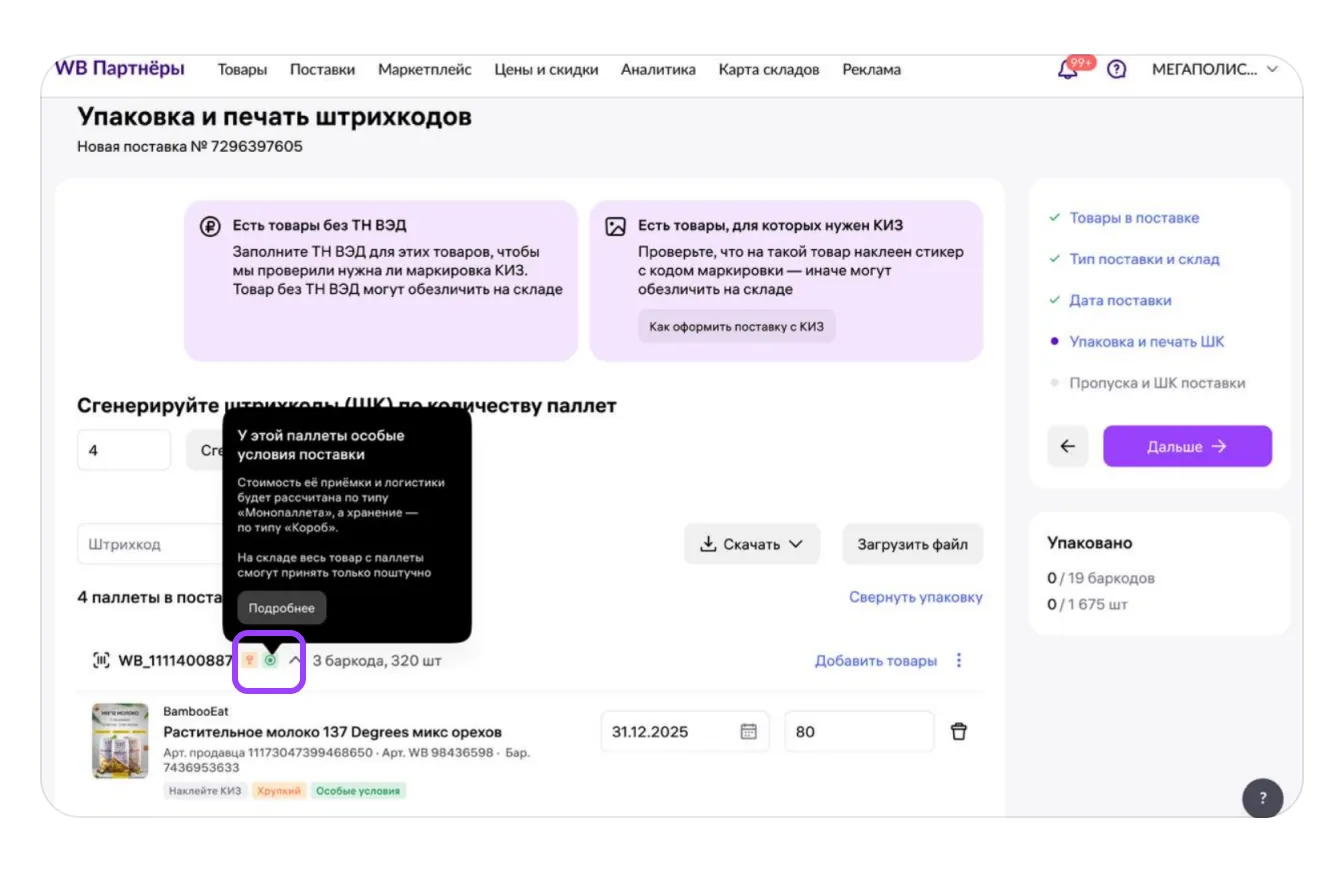The height and width of the screenshot is (872, 1344).
Task: Open the Скачать dropdown
Action: click(x=751, y=545)
